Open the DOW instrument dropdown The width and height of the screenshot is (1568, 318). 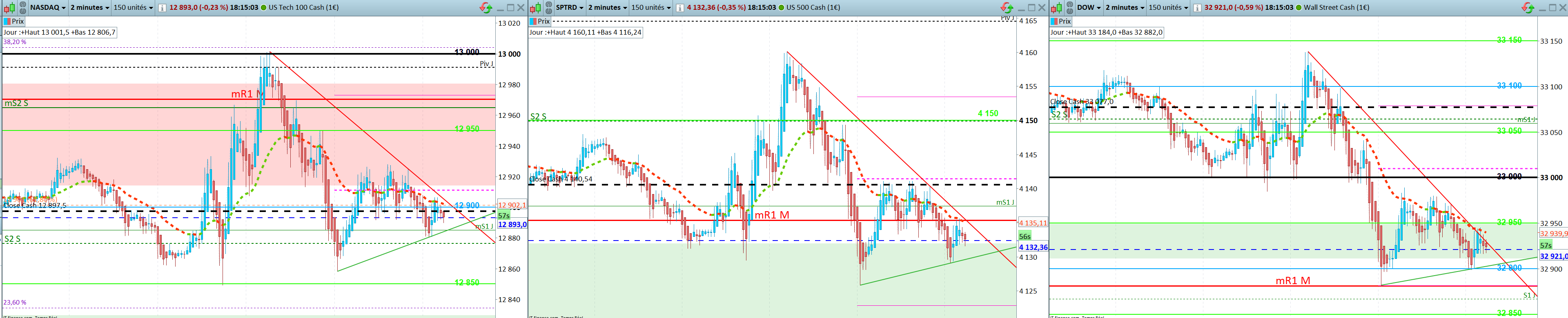[x=1089, y=8]
